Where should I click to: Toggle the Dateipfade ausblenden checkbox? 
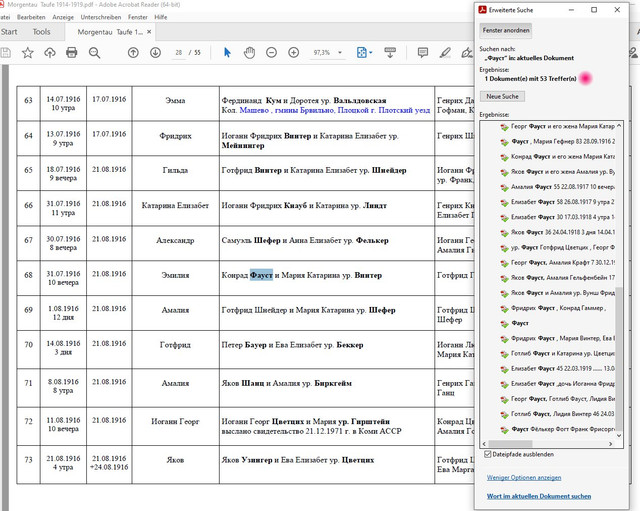click(487, 454)
